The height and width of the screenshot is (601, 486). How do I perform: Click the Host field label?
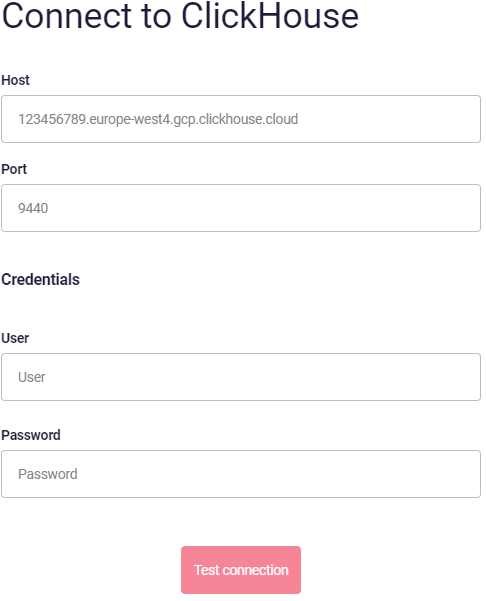pos(15,80)
